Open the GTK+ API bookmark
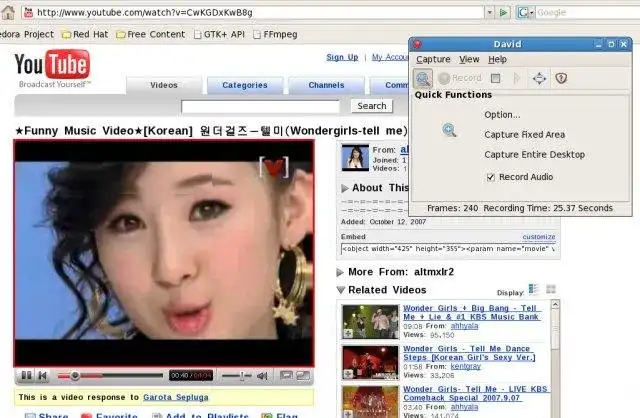This screenshot has width=640, height=418. [219, 34]
